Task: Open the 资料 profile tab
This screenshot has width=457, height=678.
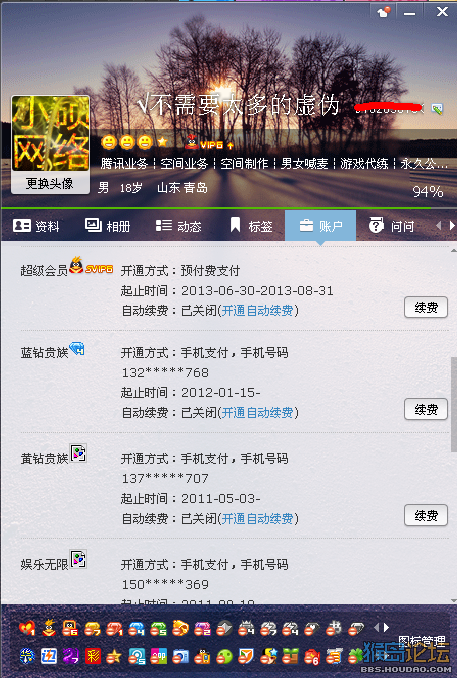Action: coord(36,226)
